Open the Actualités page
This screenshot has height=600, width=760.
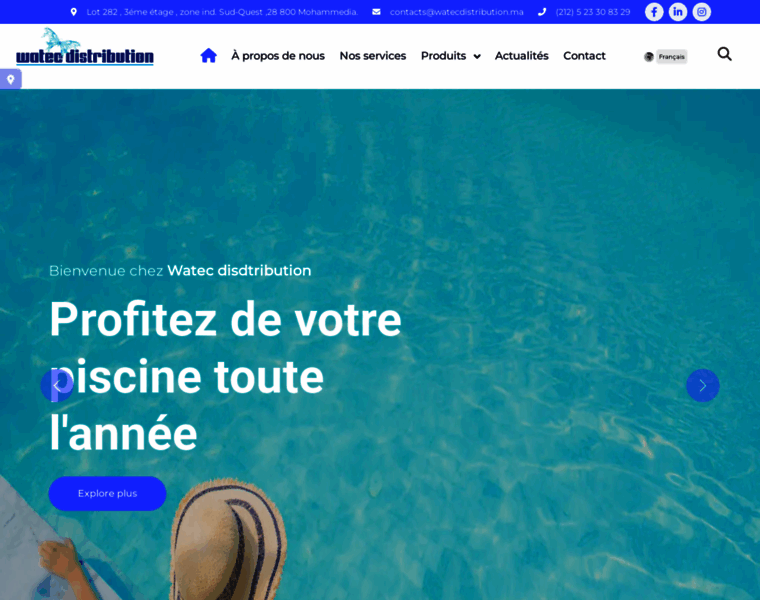[522, 56]
